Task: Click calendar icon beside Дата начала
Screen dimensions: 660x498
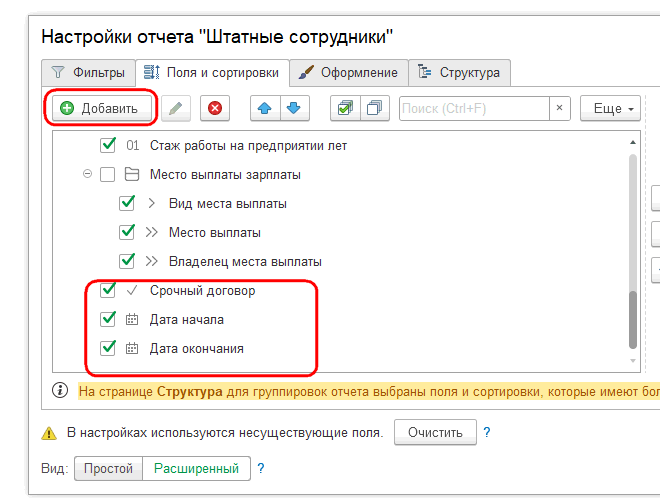Action: tap(132, 320)
